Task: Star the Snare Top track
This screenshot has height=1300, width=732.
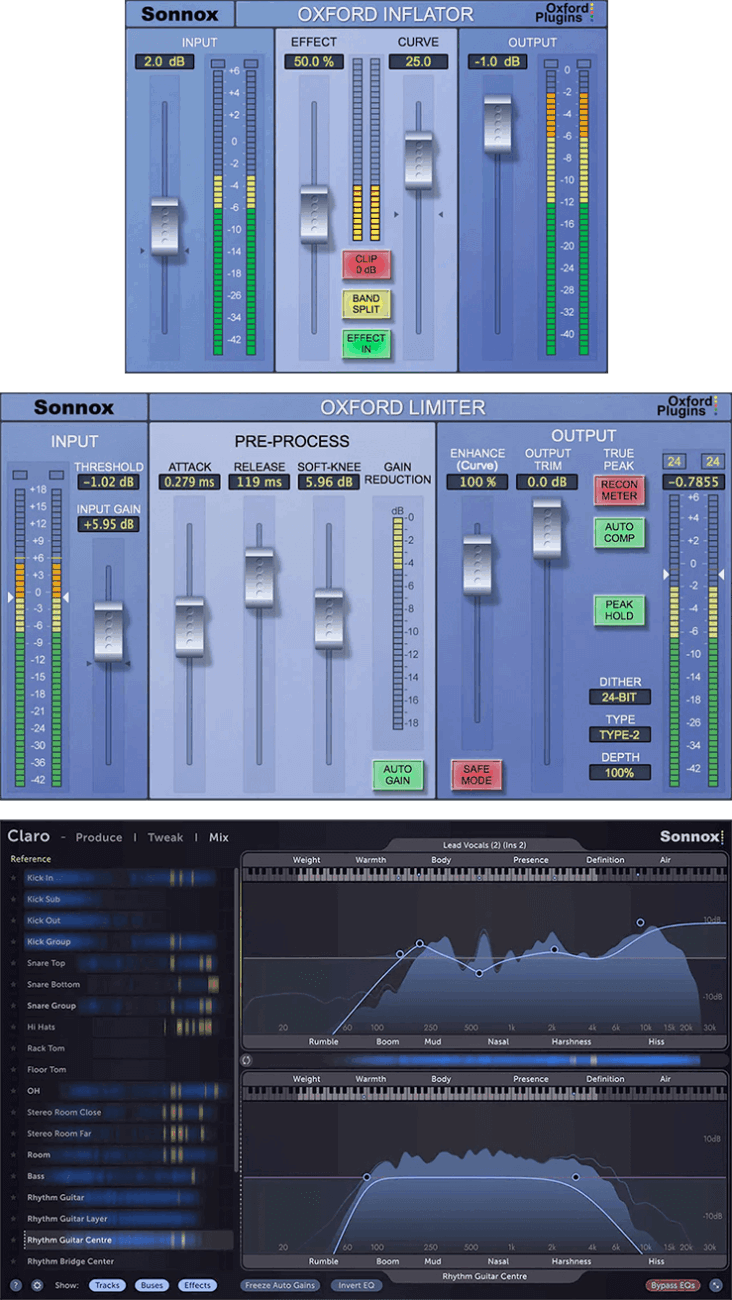Action: [14, 963]
